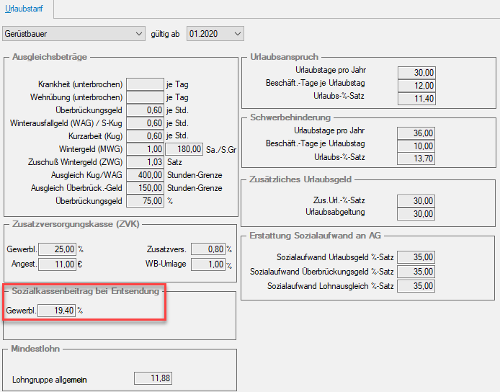Click the Ausgleich Kug/WAG 400,00 field
Viewport: 500px width, 392px height.
pyautogui.click(x=145, y=175)
